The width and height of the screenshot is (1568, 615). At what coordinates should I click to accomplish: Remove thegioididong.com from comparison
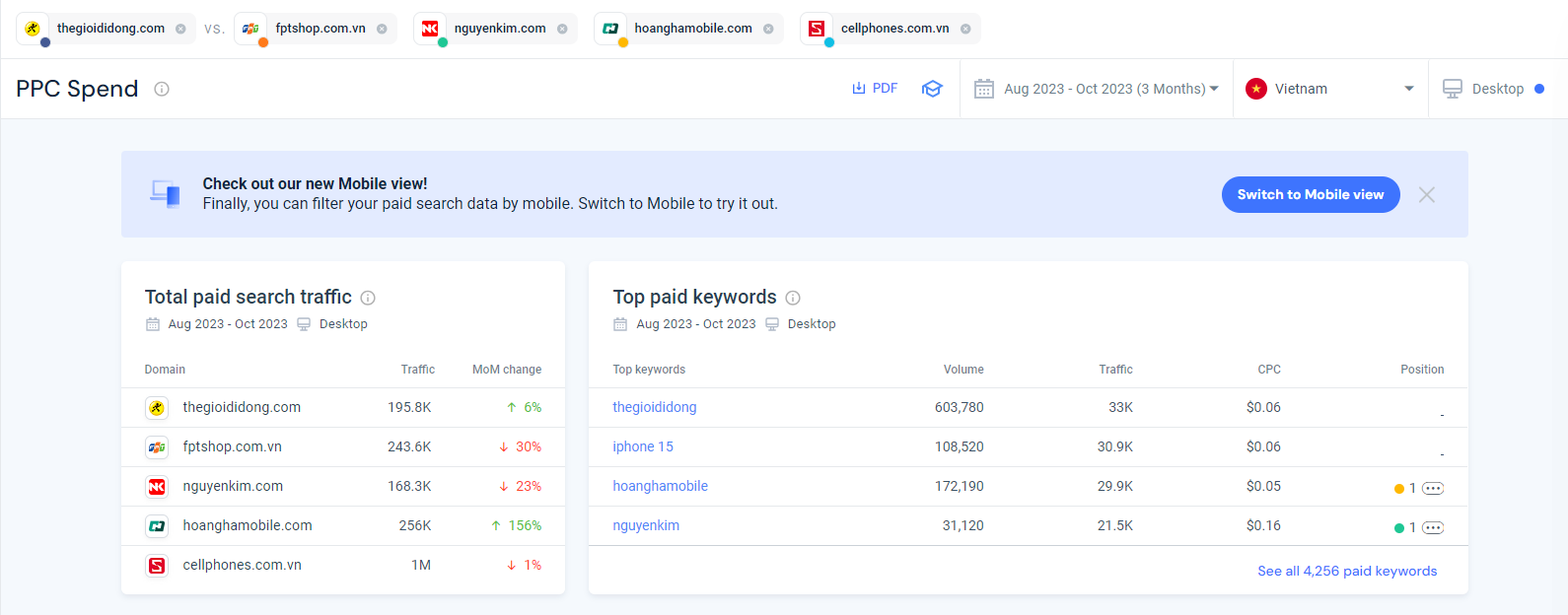tap(180, 29)
